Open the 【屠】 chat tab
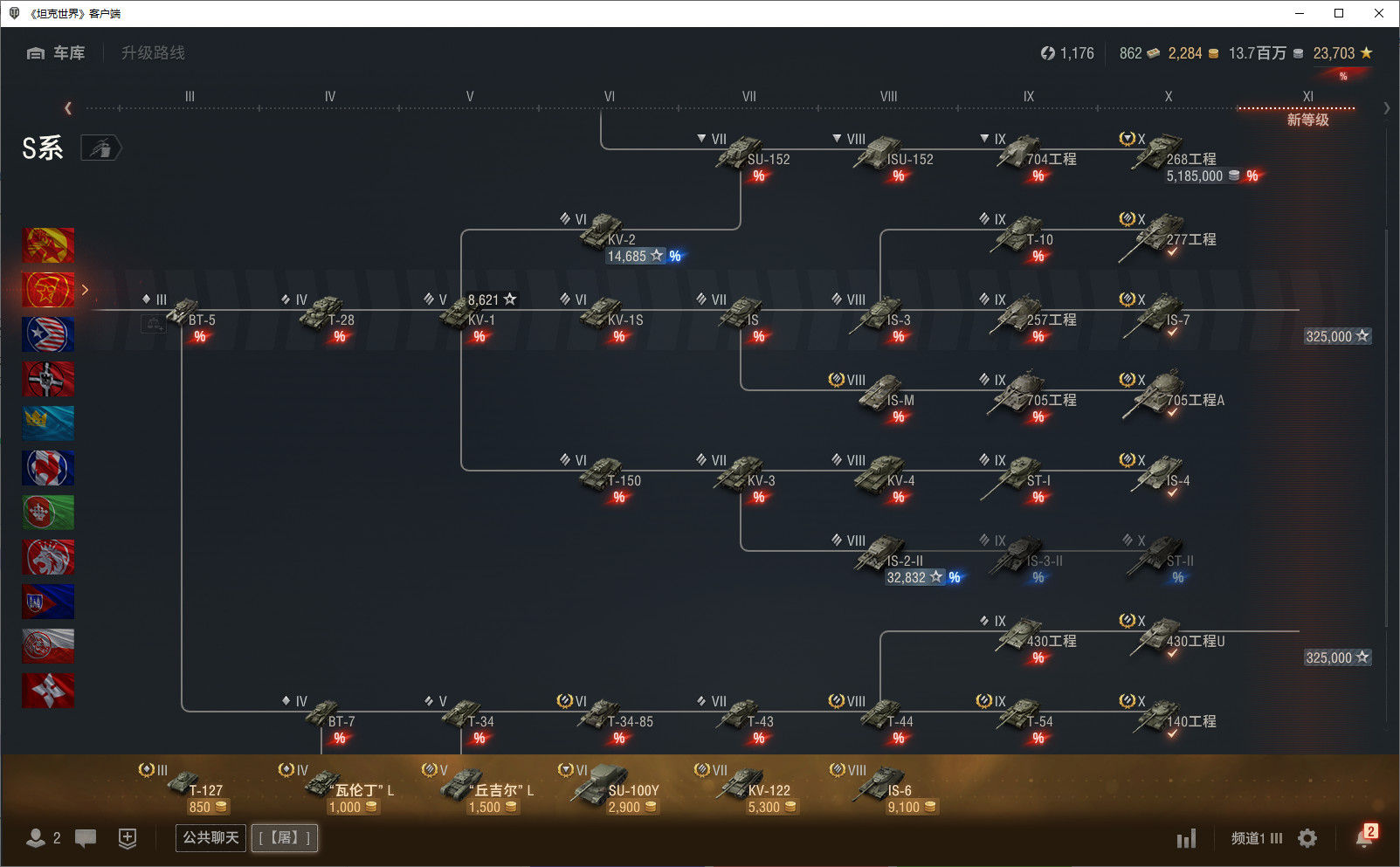1400x867 pixels. tap(285, 838)
